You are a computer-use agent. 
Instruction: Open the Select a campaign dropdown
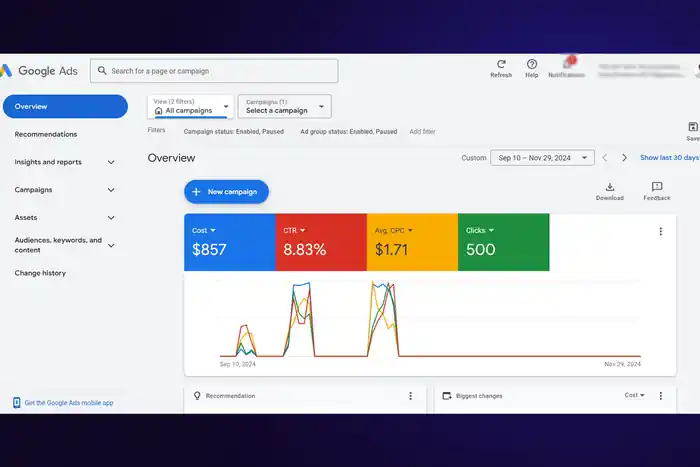(285, 106)
